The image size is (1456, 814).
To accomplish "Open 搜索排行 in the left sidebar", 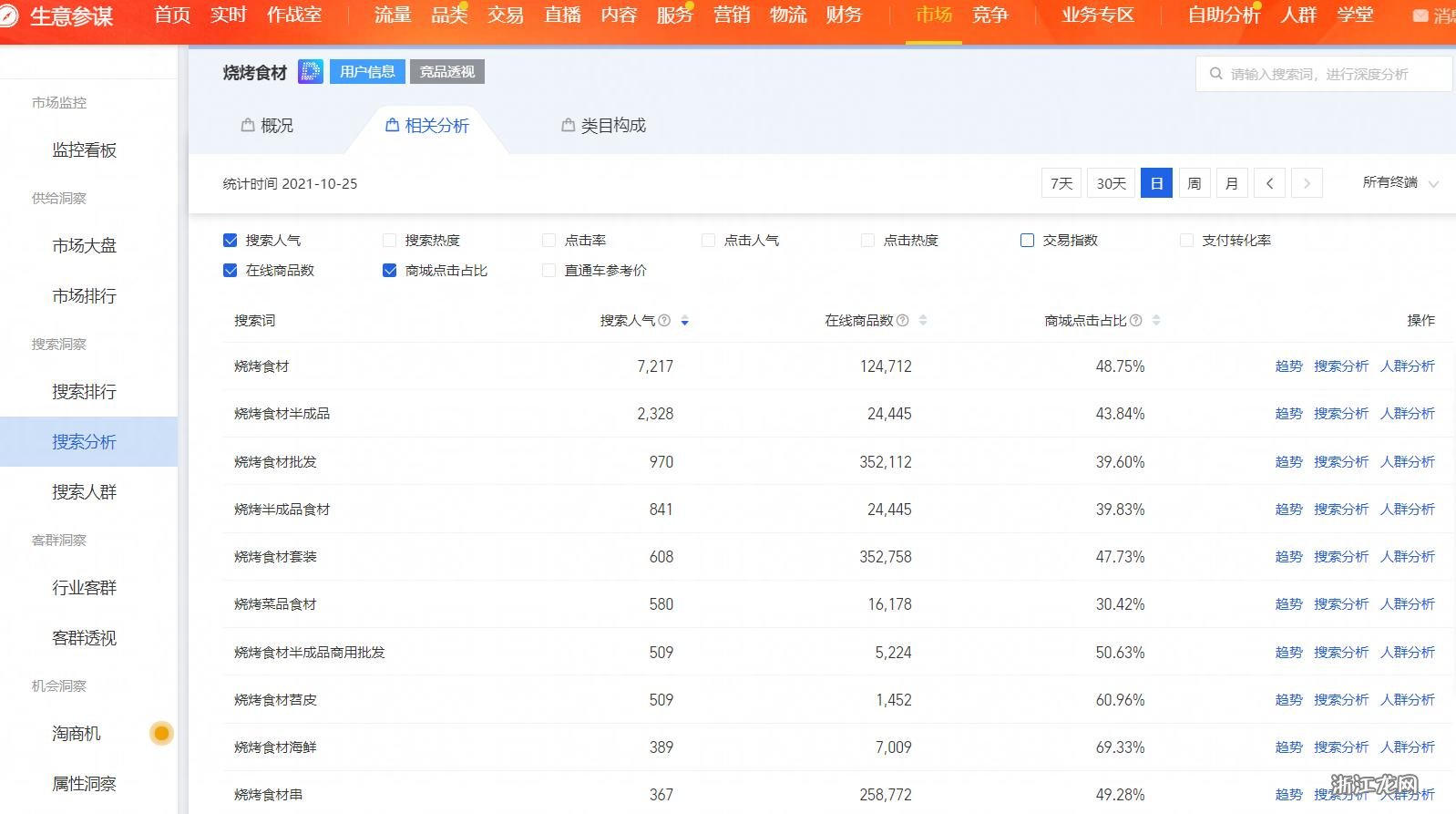I will [x=85, y=392].
